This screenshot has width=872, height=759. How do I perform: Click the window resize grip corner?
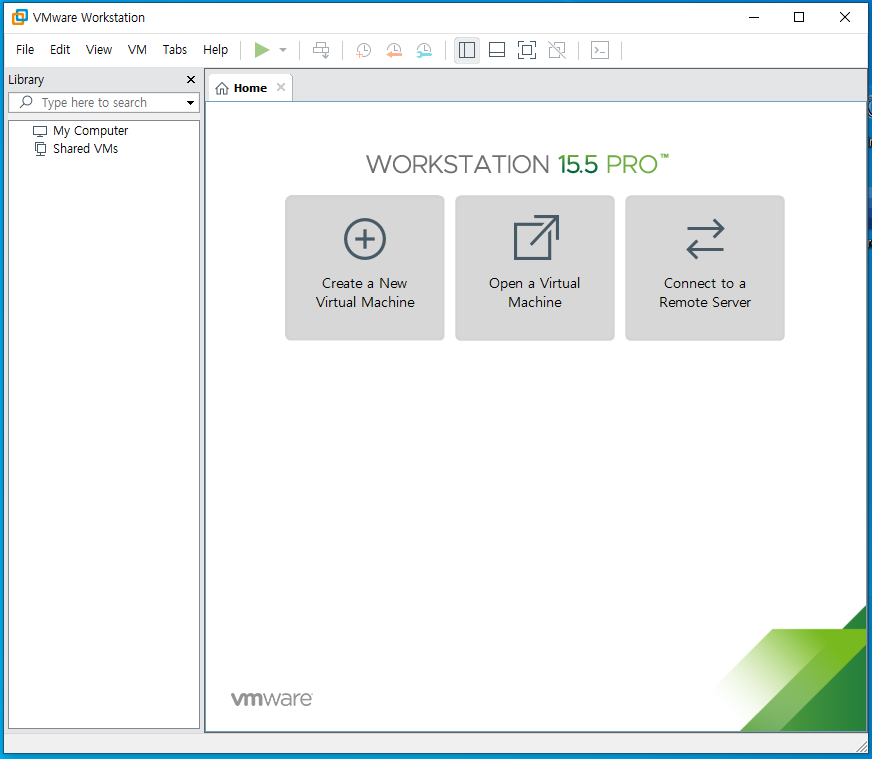coord(861,747)
